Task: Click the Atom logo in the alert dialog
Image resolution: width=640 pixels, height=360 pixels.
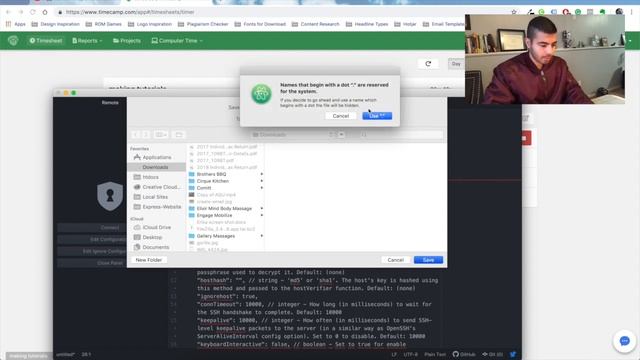Action: [261, 94]
